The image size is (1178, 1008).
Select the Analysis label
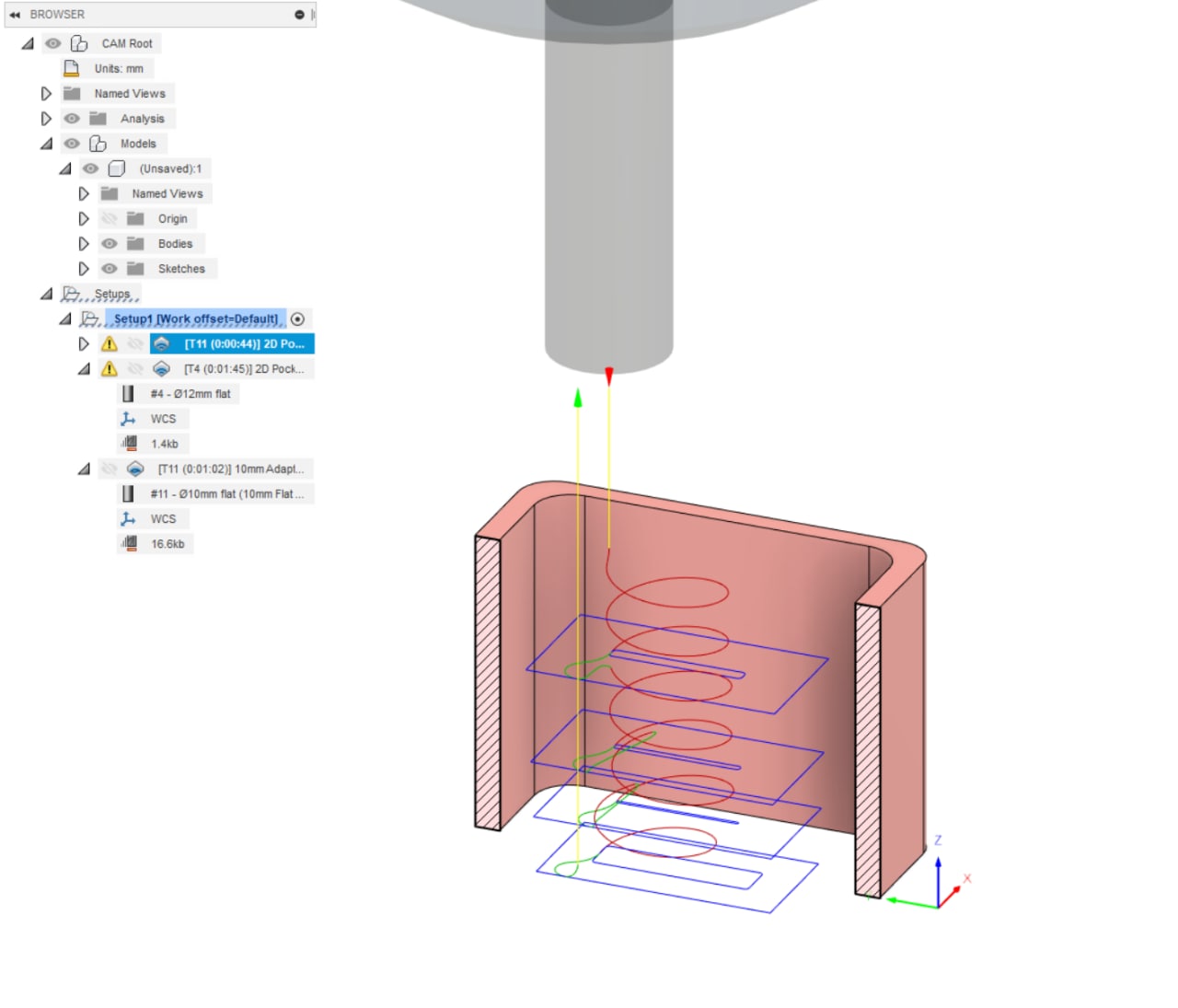tap(143, 118)
